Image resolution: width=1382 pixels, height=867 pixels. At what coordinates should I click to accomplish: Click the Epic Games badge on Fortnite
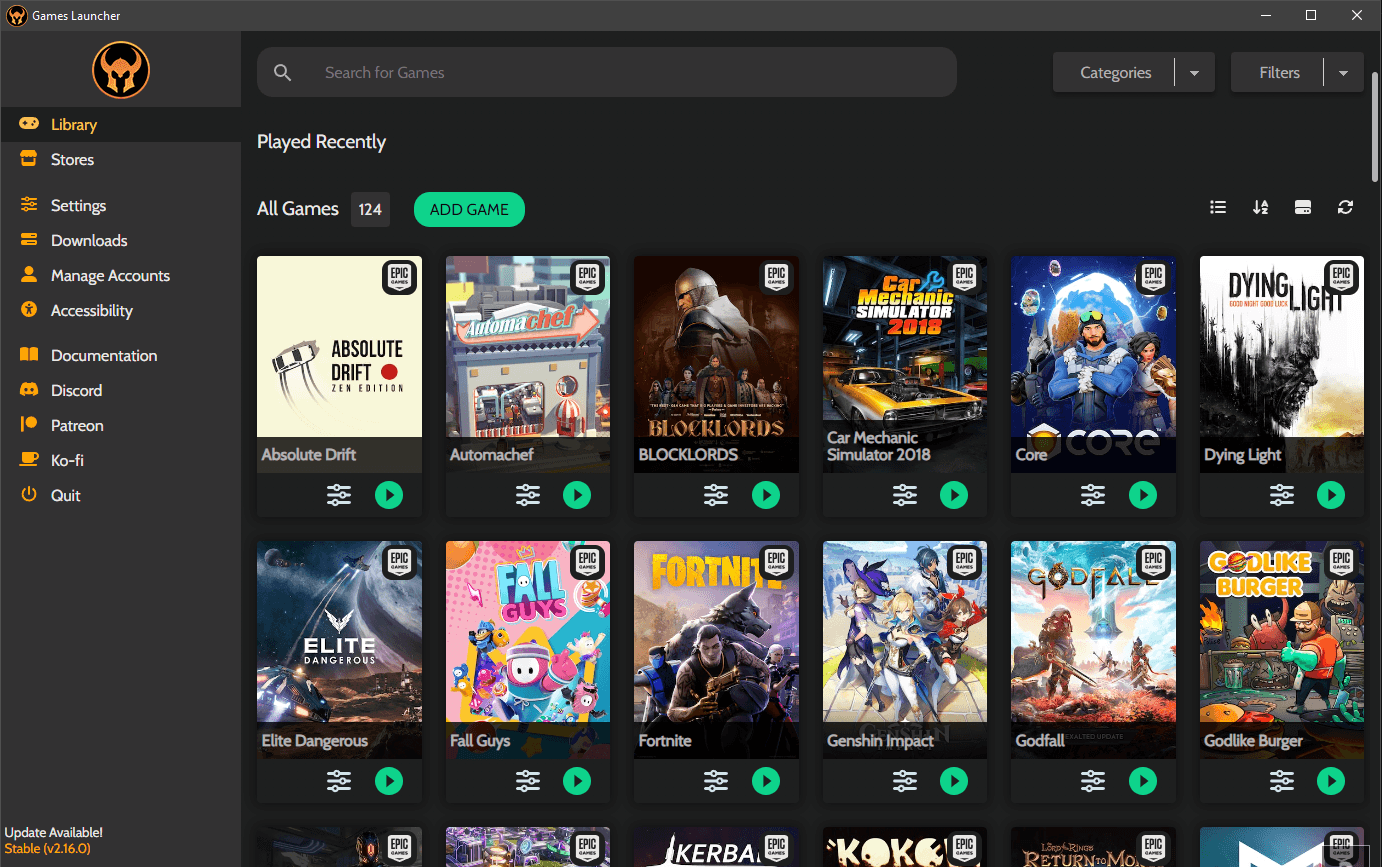776,563
